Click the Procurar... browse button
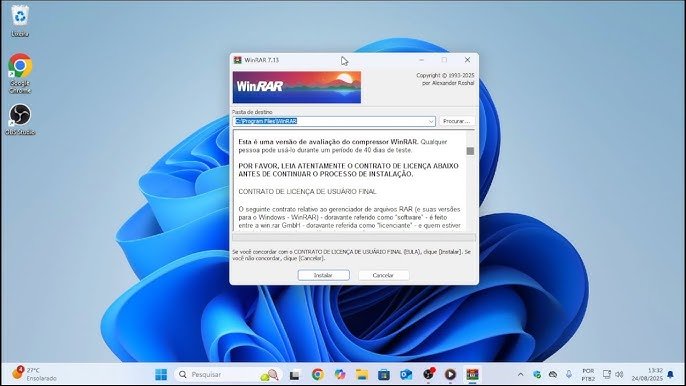The height and width of the screenshot is (386, 686). pyautogui.click(x=456, y=121)
